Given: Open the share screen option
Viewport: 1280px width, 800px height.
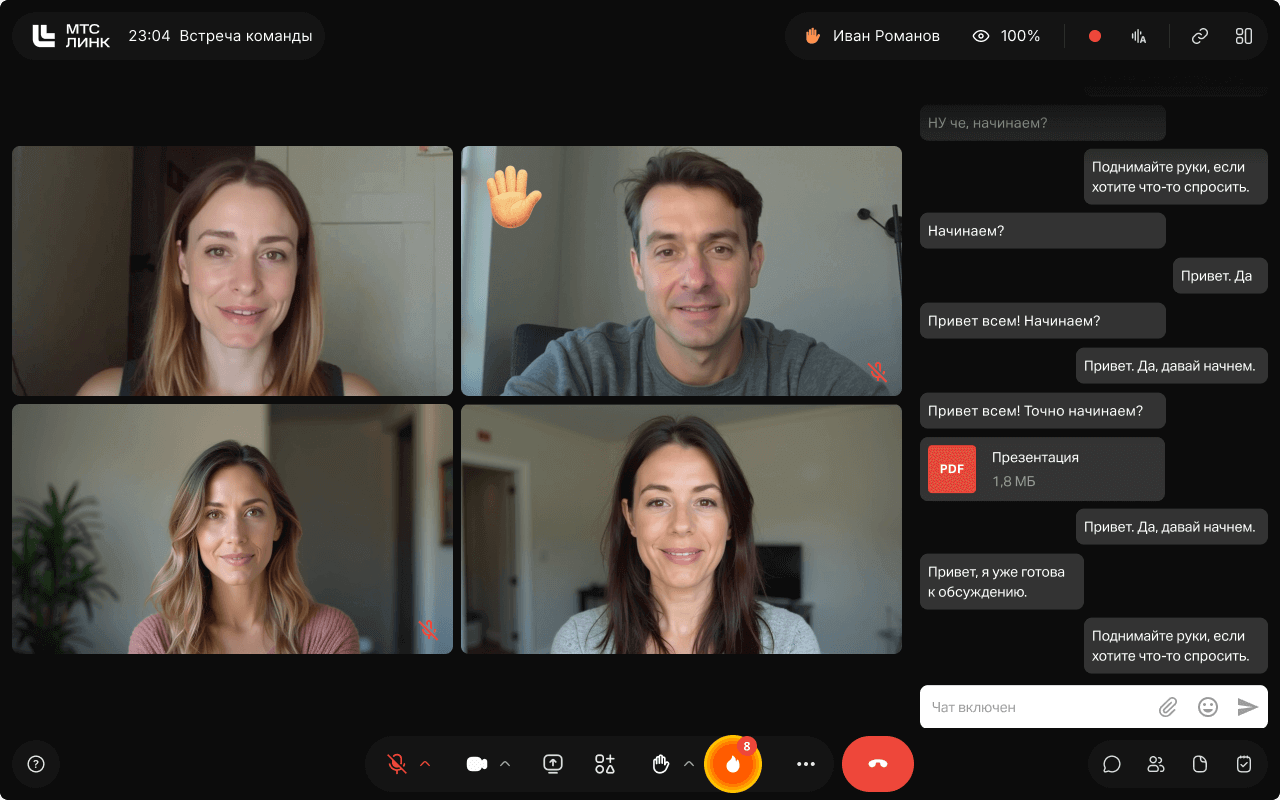Looking at the screenshot, I should tap(553, 764).
